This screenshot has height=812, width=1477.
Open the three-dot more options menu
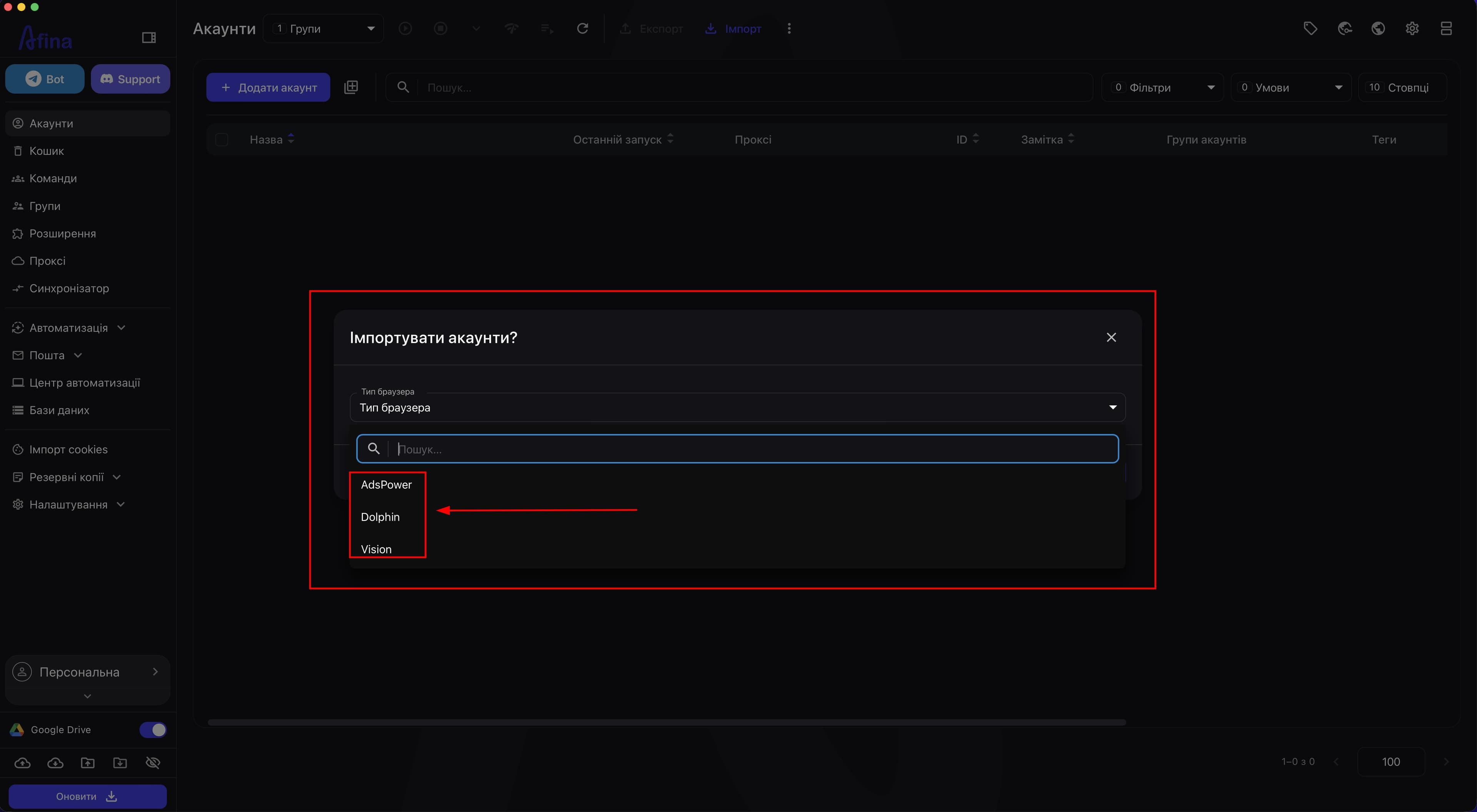click(789, 29)
